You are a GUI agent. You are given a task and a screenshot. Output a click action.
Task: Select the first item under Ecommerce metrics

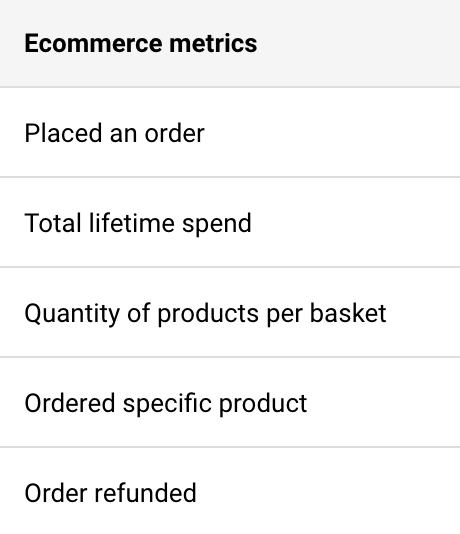pyautogui.click(x=230, y=132)
